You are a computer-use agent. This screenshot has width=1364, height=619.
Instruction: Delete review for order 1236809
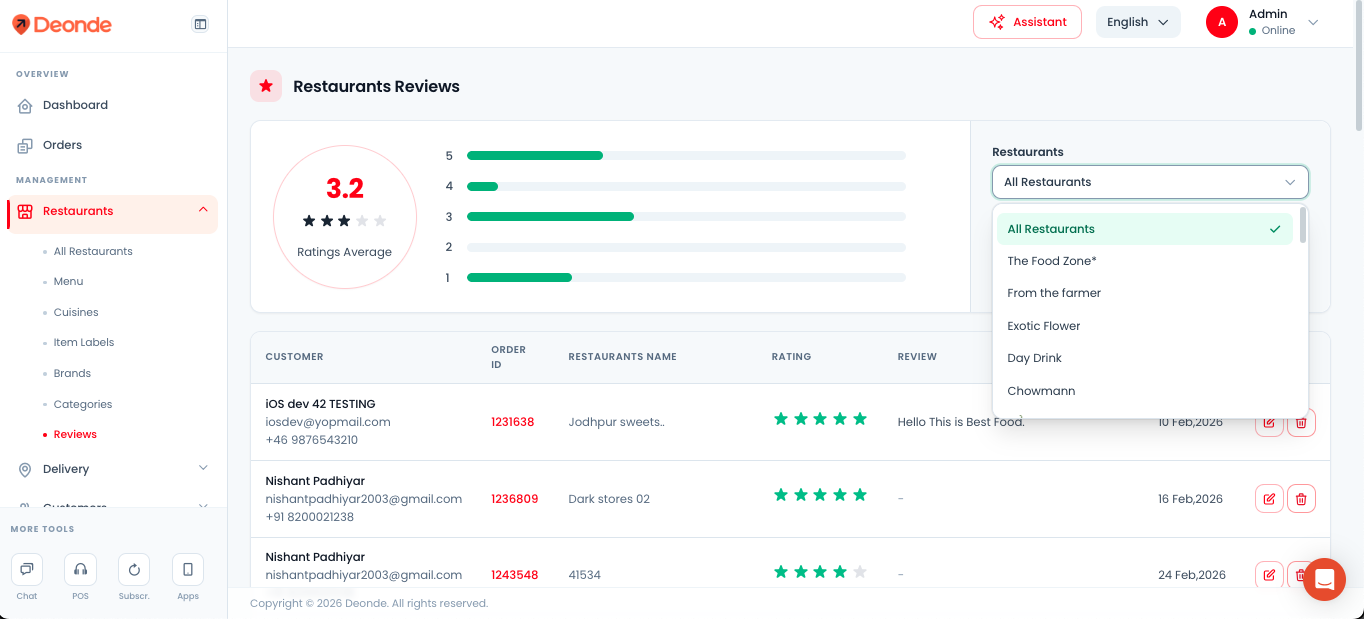click(x=1301, y=498)
